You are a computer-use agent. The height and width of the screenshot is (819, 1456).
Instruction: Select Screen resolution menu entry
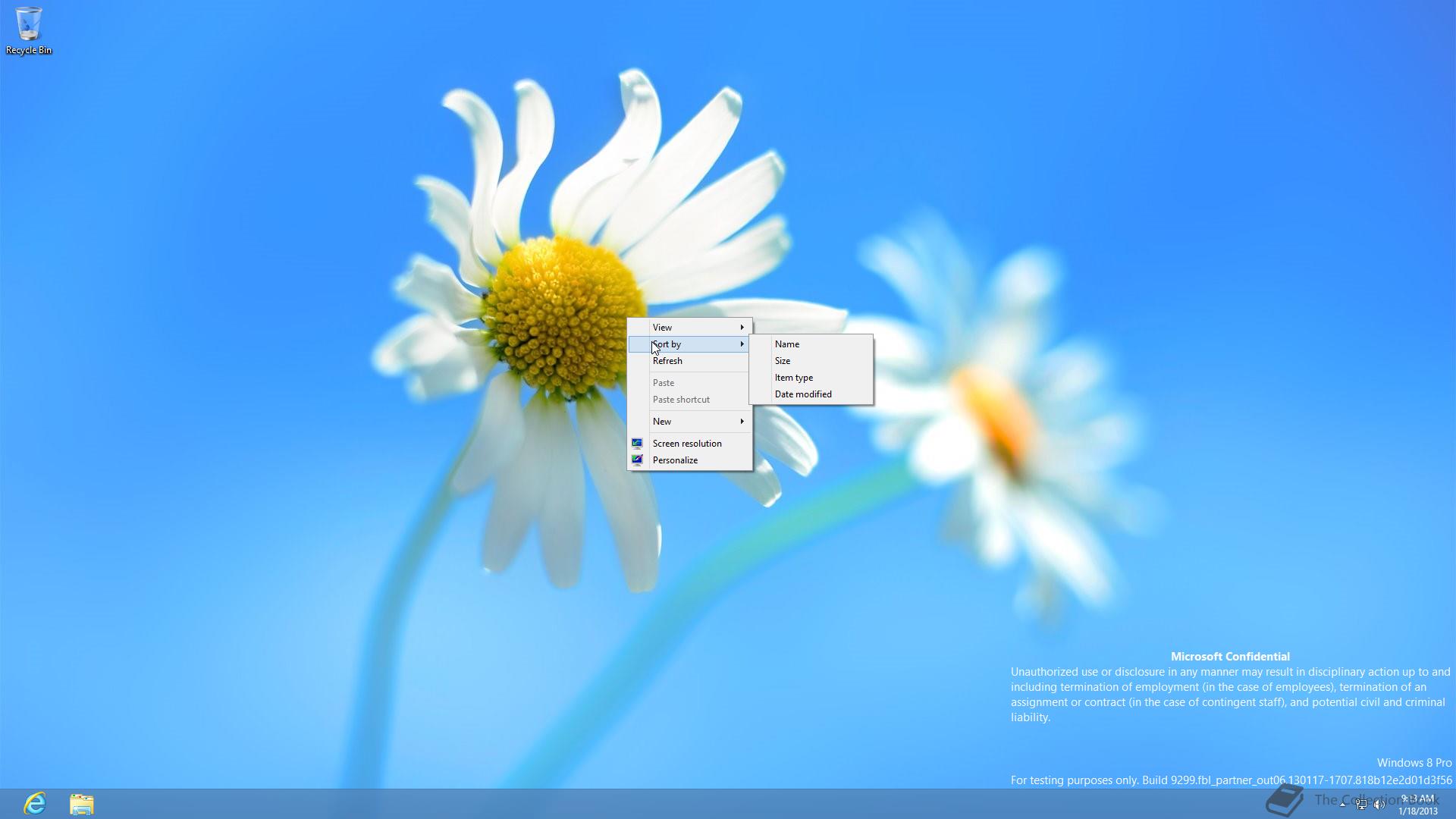[x=687, y=444]
